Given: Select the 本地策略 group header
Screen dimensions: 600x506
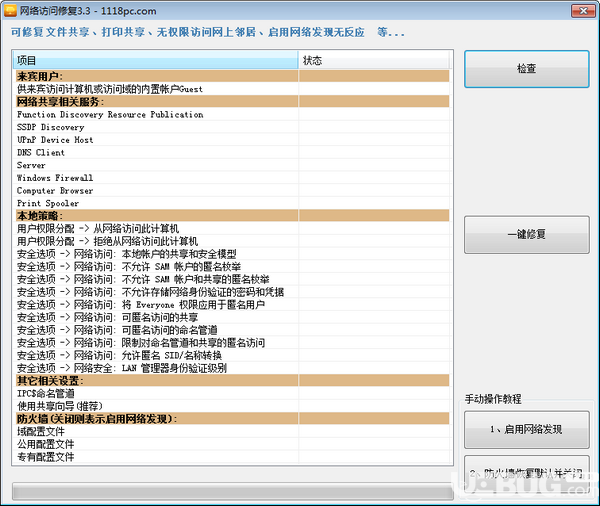Looking at the screenshot, I should (232, 215).
